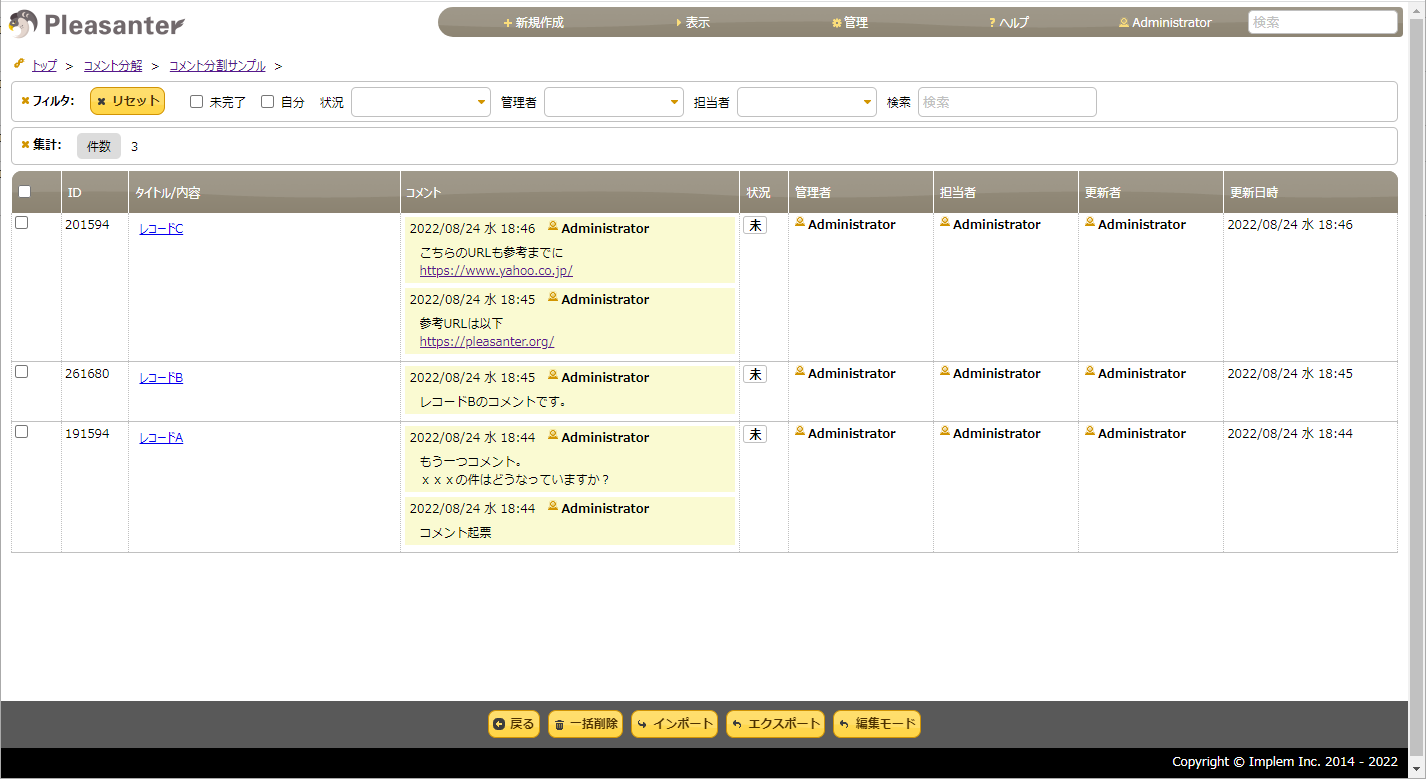Viewport: 1426px width, 779px height.
Task: Click the 検索 filter input field
Action: pos(1007,101)
